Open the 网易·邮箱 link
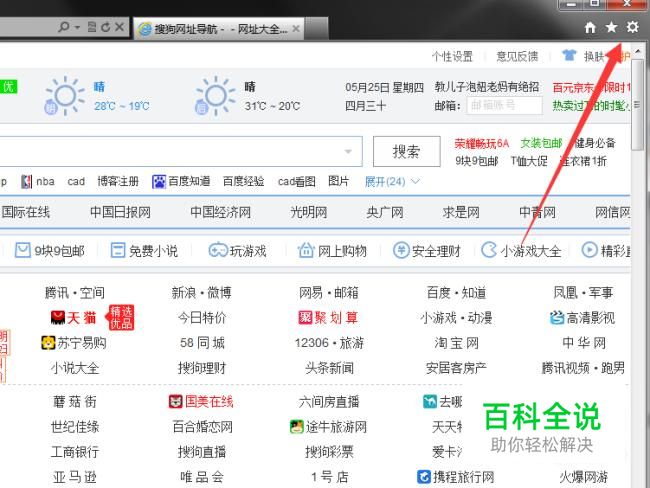This screenshot has height=488, width=650. coord(329,293)
